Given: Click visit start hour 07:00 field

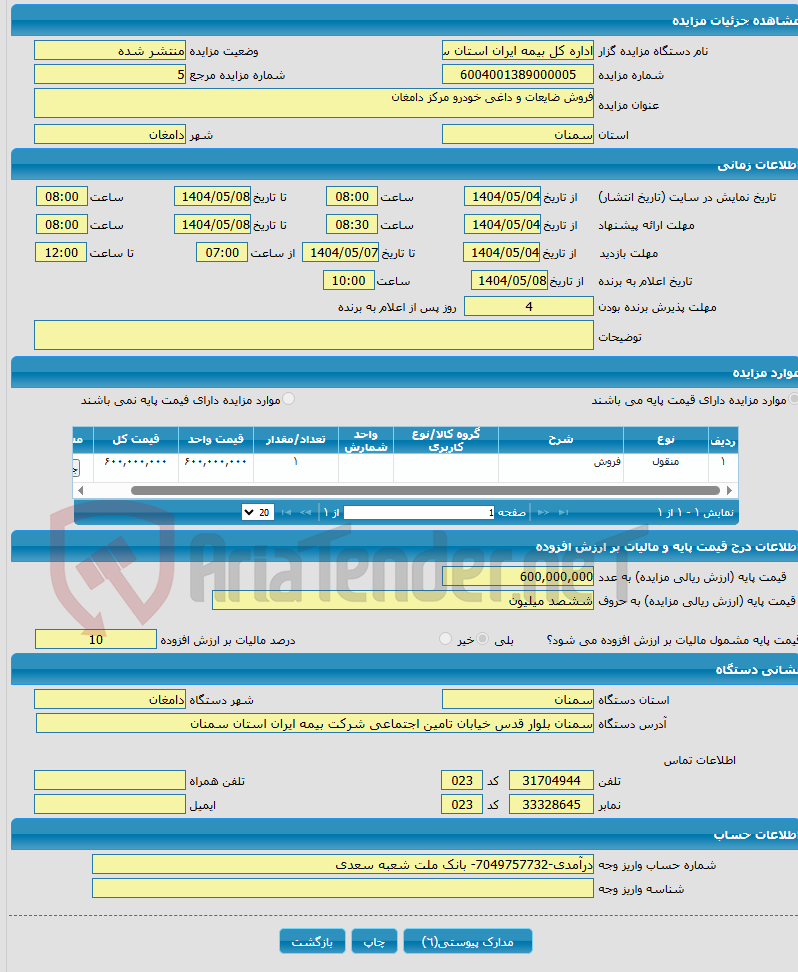Looking at the screenshot, I should tap(222, 253).
